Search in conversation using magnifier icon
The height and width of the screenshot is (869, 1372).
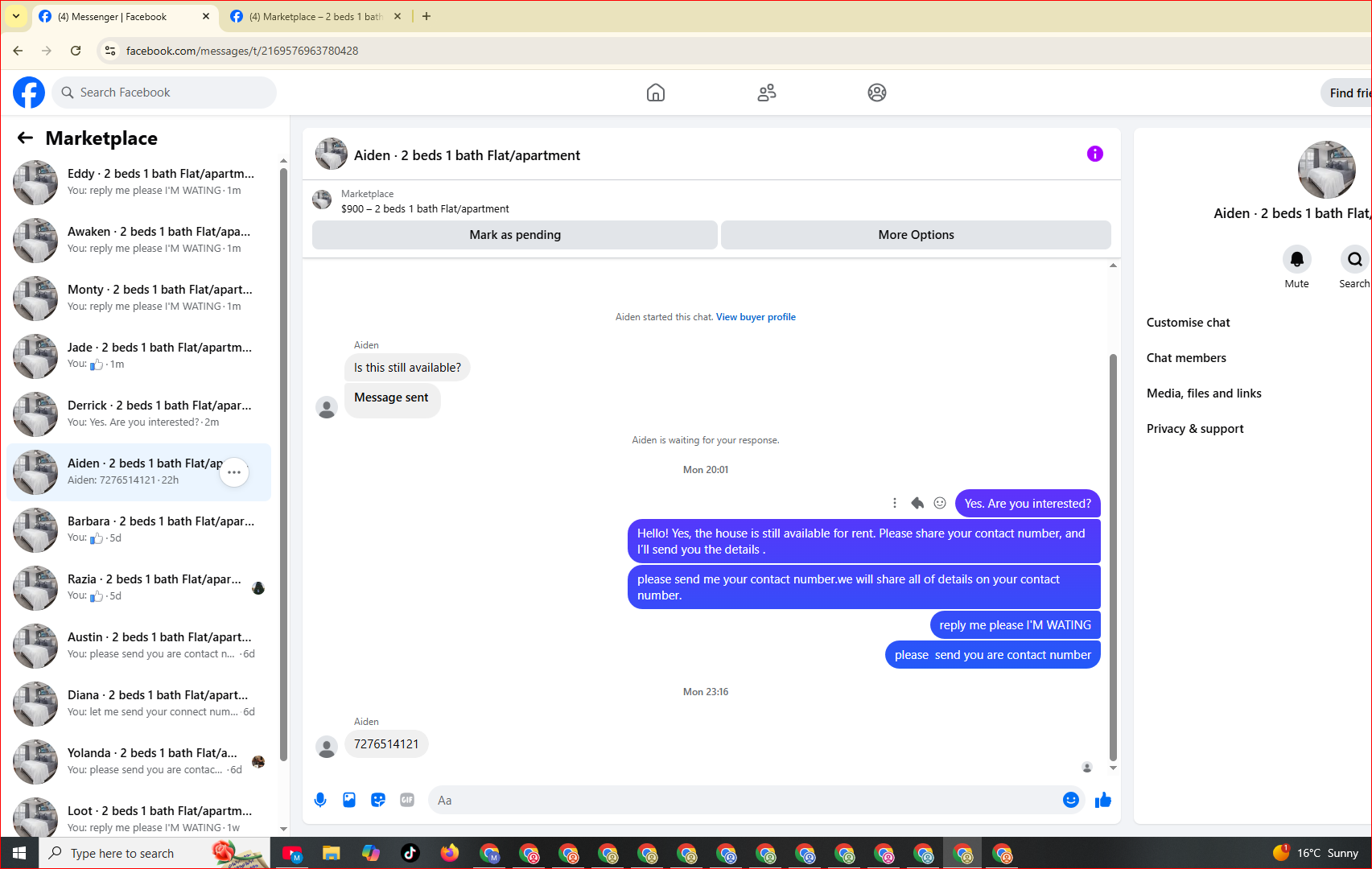[x=1355, y=259]
